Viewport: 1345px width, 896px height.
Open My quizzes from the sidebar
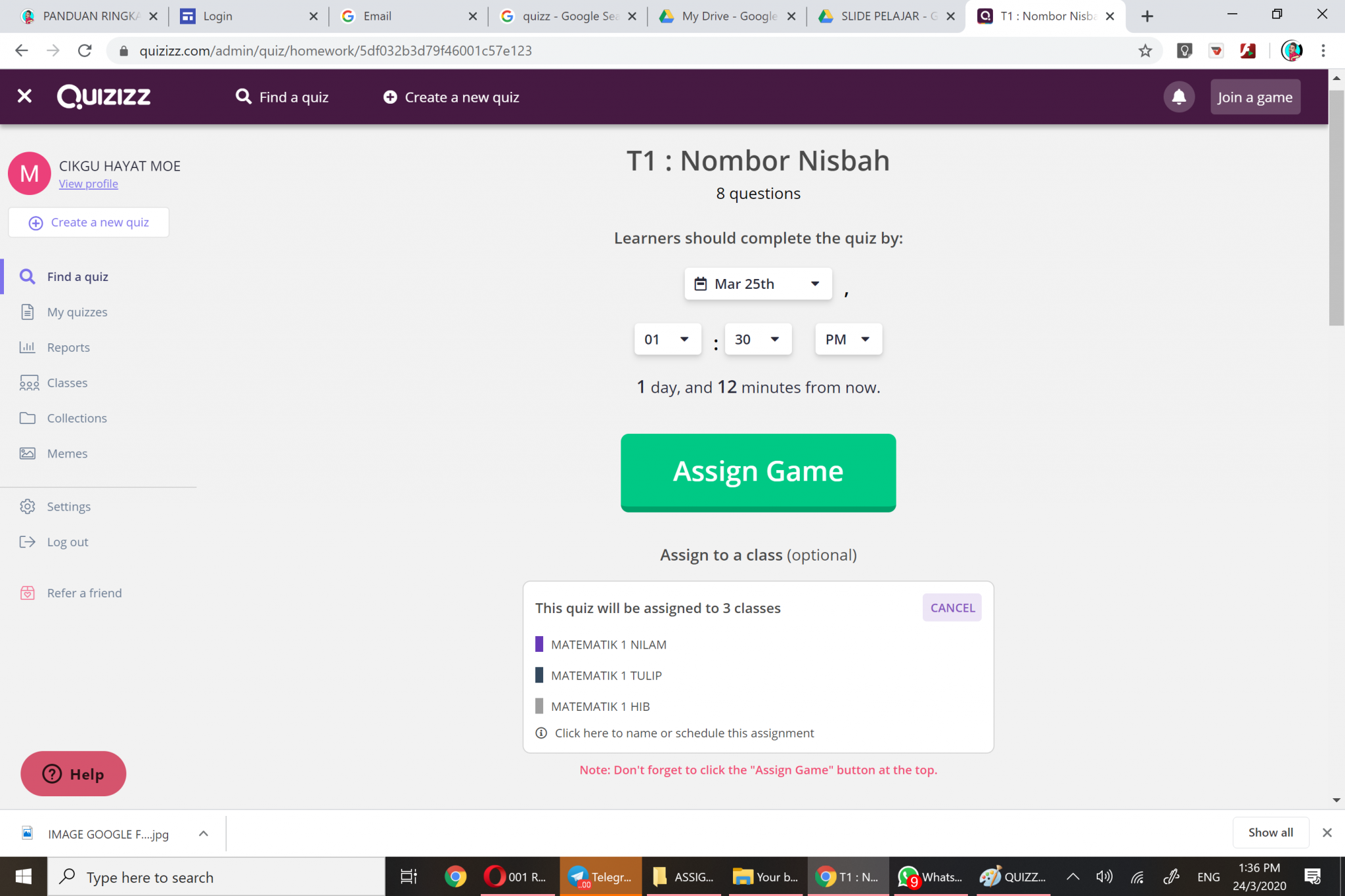[77, 312]
